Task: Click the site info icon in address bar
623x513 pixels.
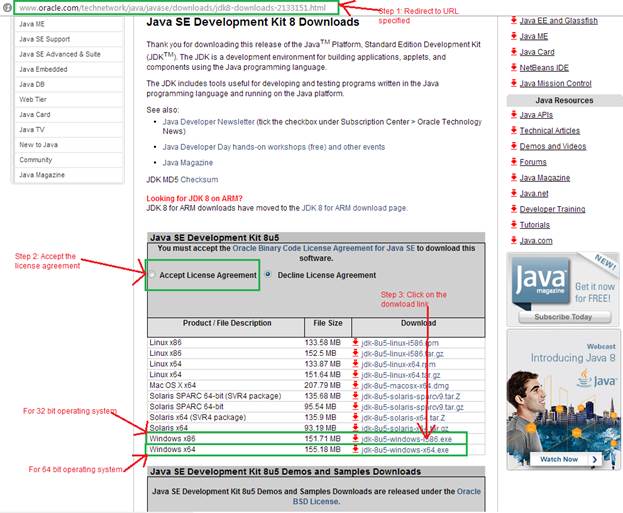Action: (7, 7)
